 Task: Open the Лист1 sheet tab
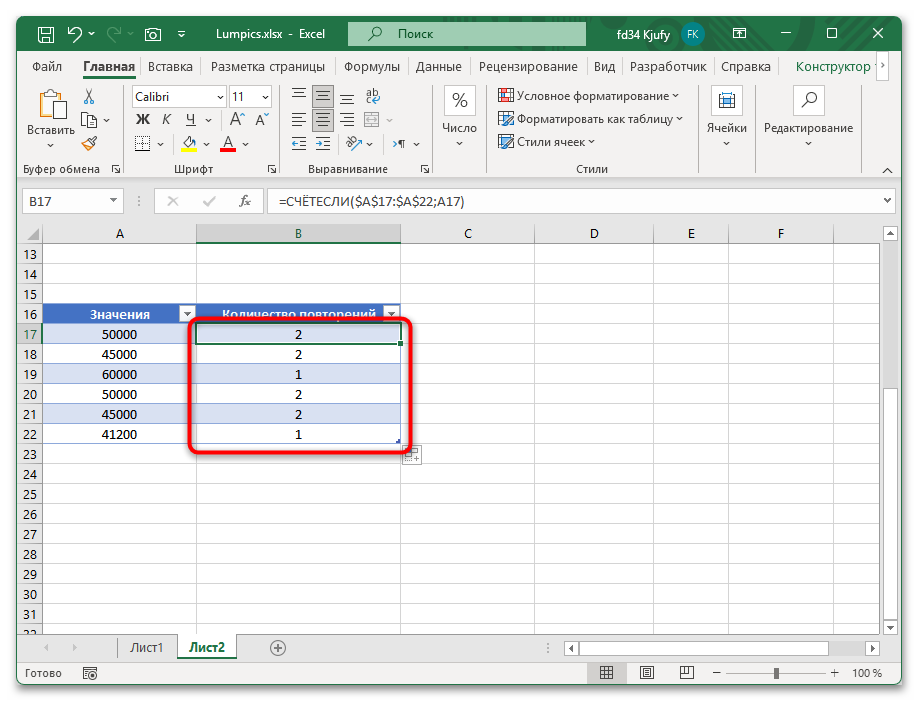pos(146,647)
